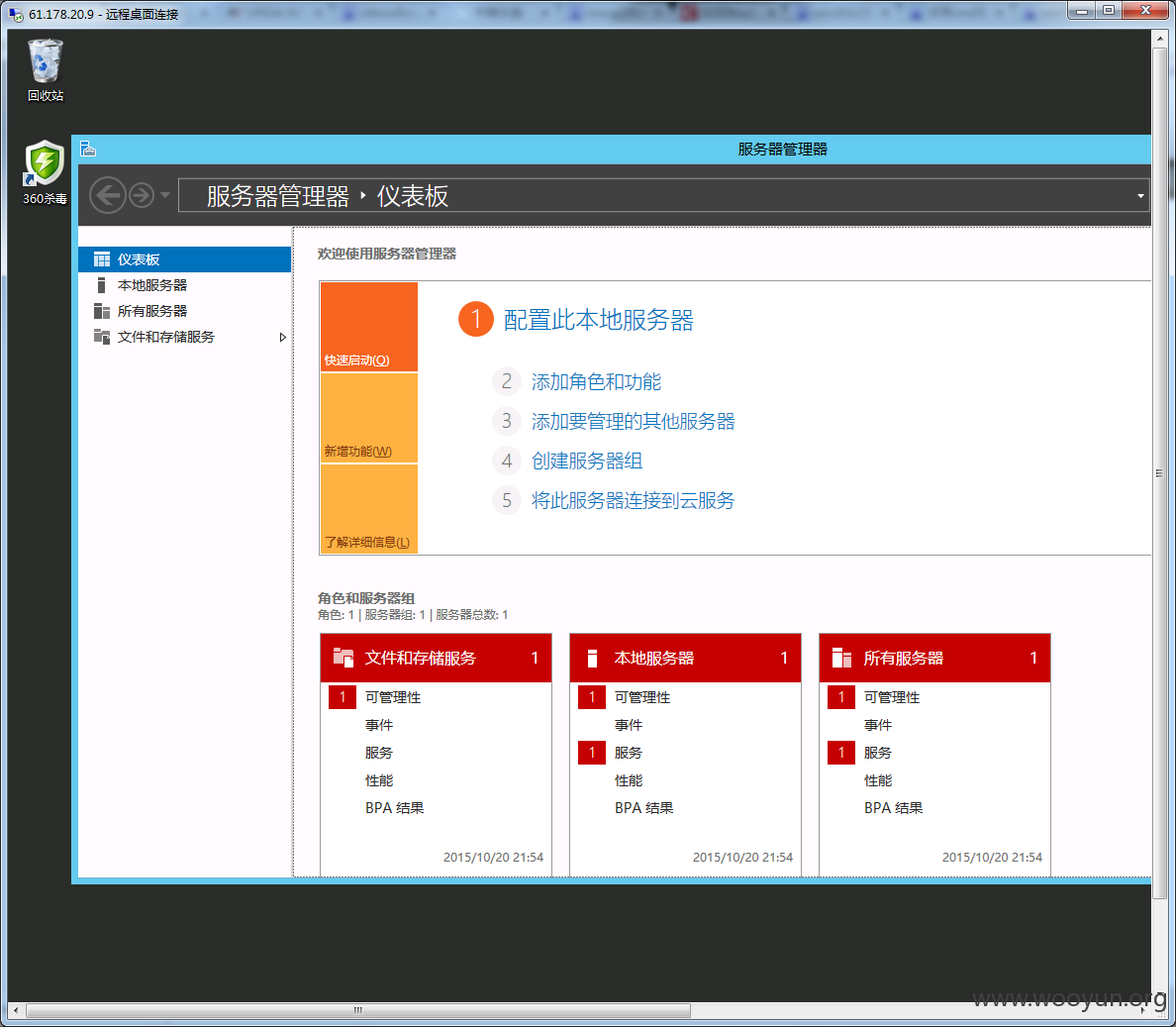This screenshot has height=1027, width=1176.
Task: Go back with the back arrow button
Action: [x=108, y=196]
